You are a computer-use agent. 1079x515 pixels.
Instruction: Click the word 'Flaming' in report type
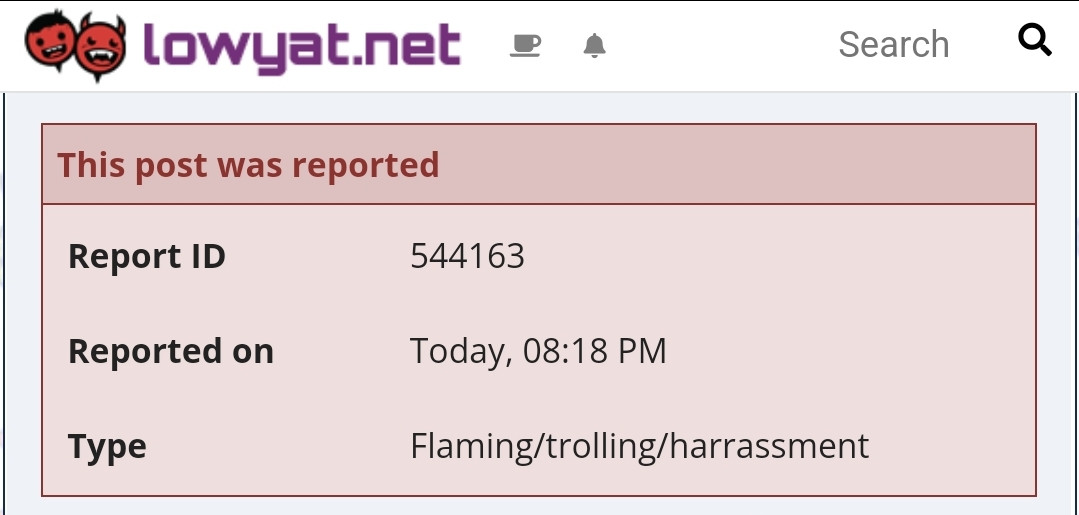pos(475,446)
